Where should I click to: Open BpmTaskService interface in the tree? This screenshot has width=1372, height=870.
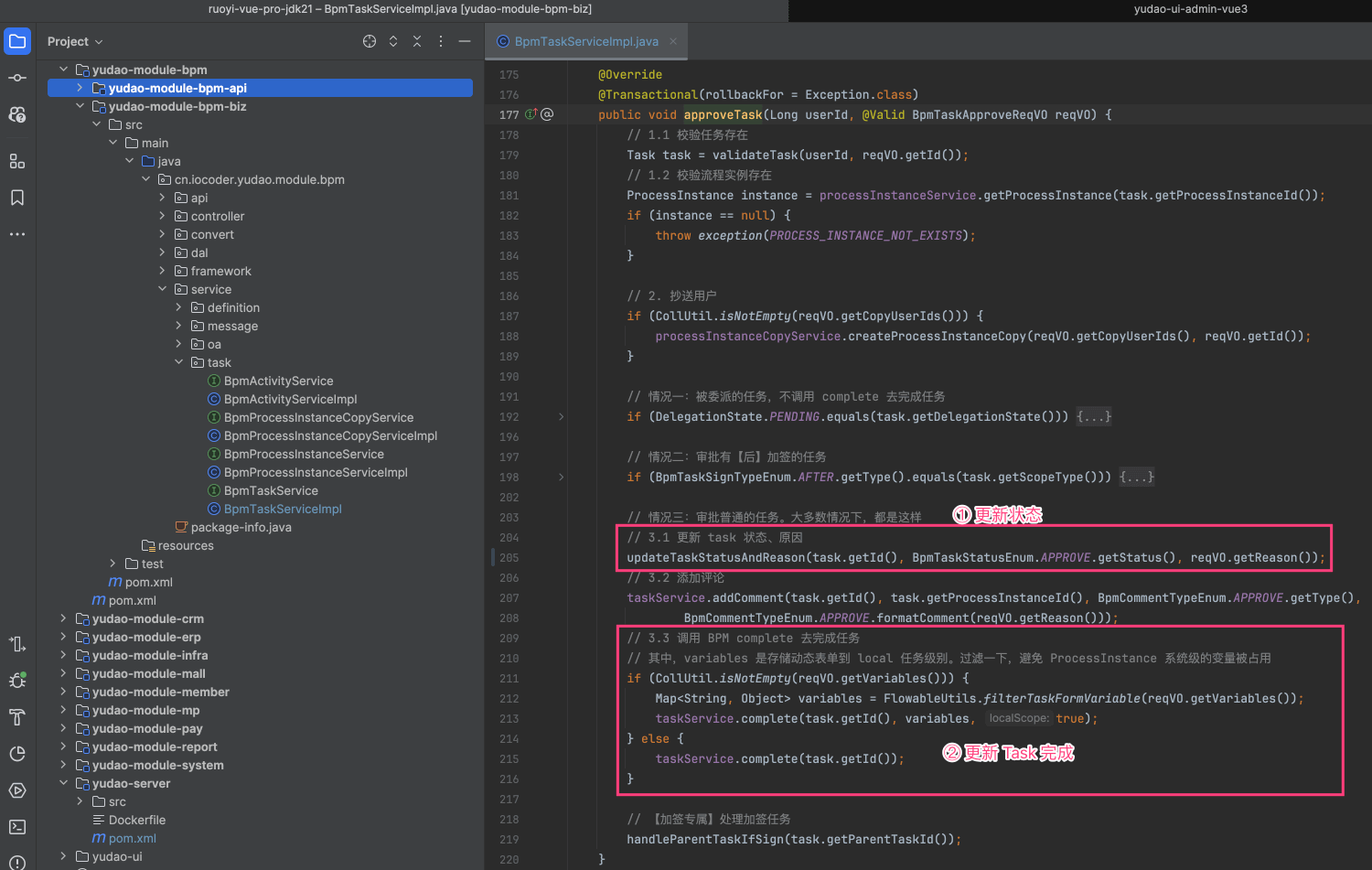tap(271, 490)
